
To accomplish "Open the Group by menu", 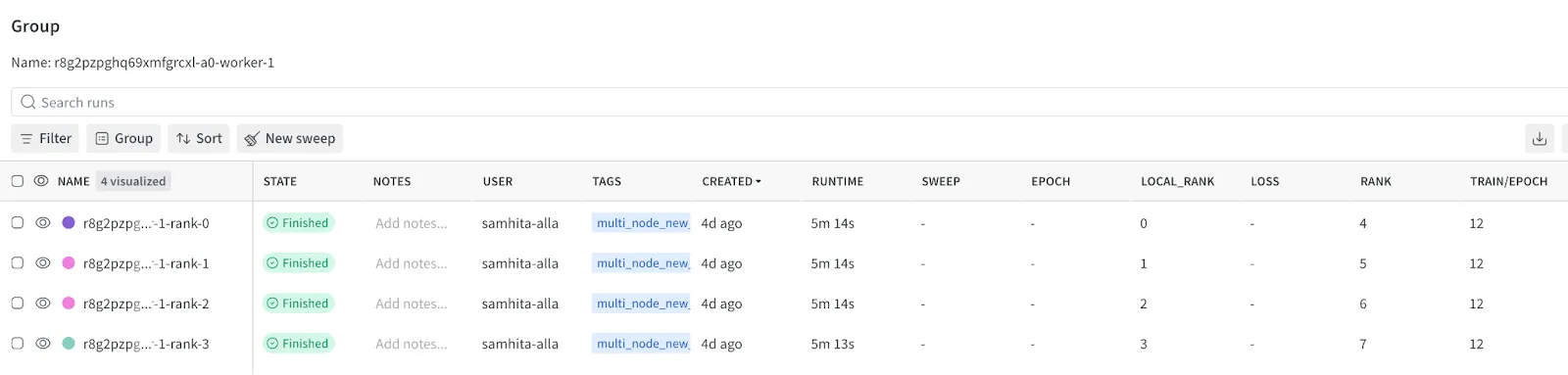I will coord(123,139).
